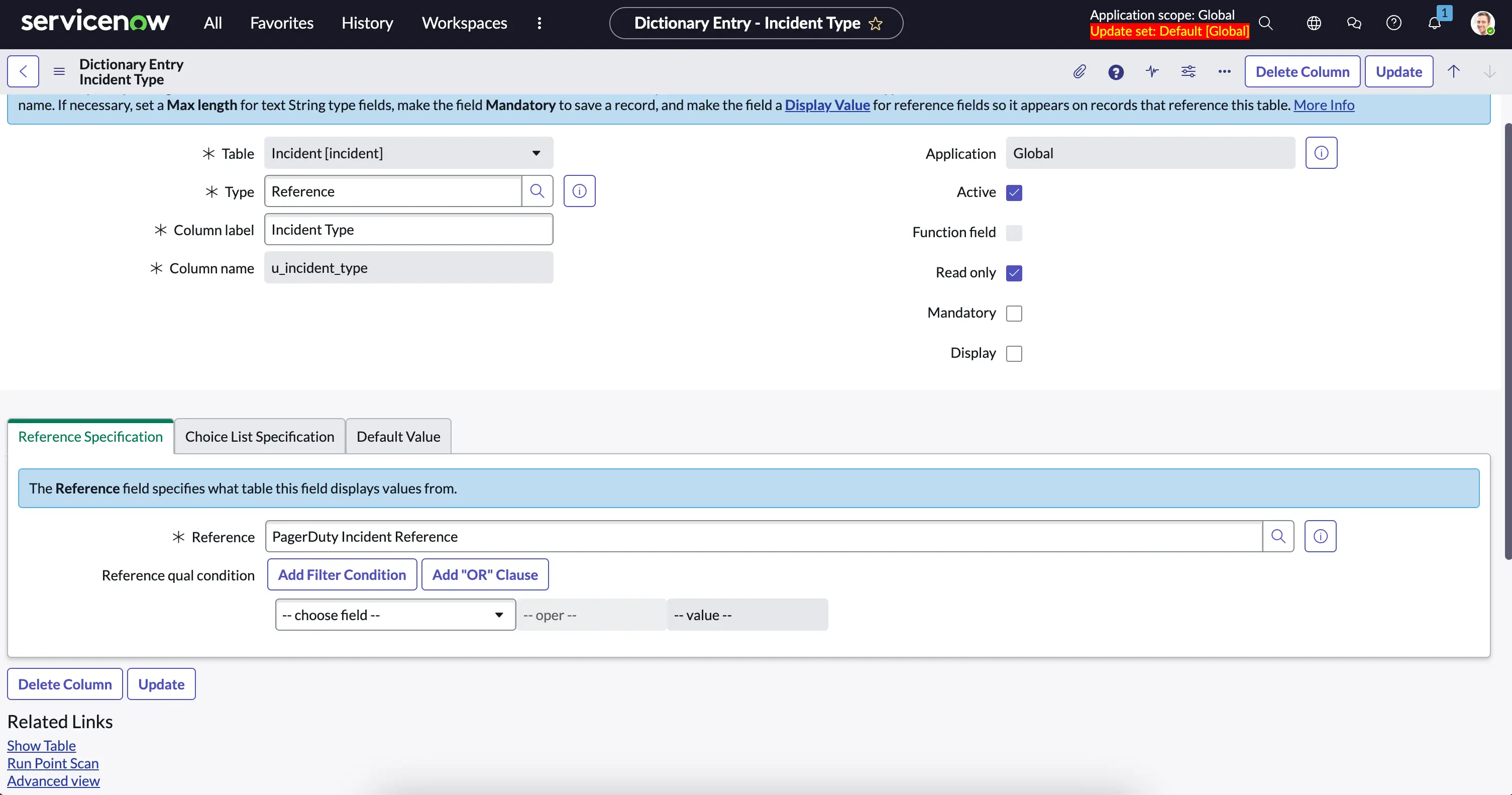Click the global search magnifier icon

point(1265,23)
